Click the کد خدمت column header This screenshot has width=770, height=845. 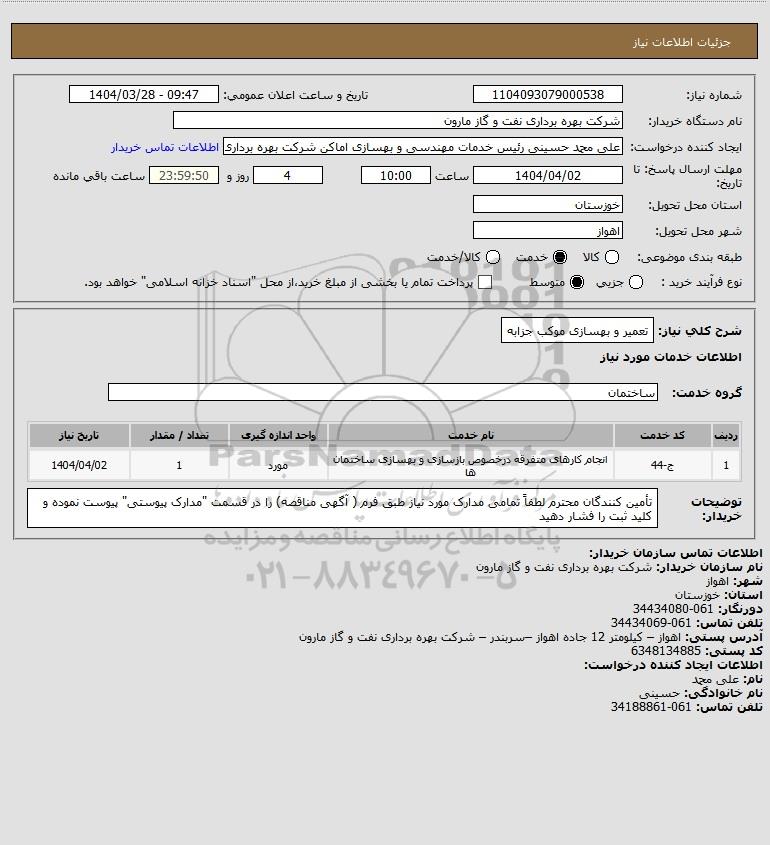point(662,435)
